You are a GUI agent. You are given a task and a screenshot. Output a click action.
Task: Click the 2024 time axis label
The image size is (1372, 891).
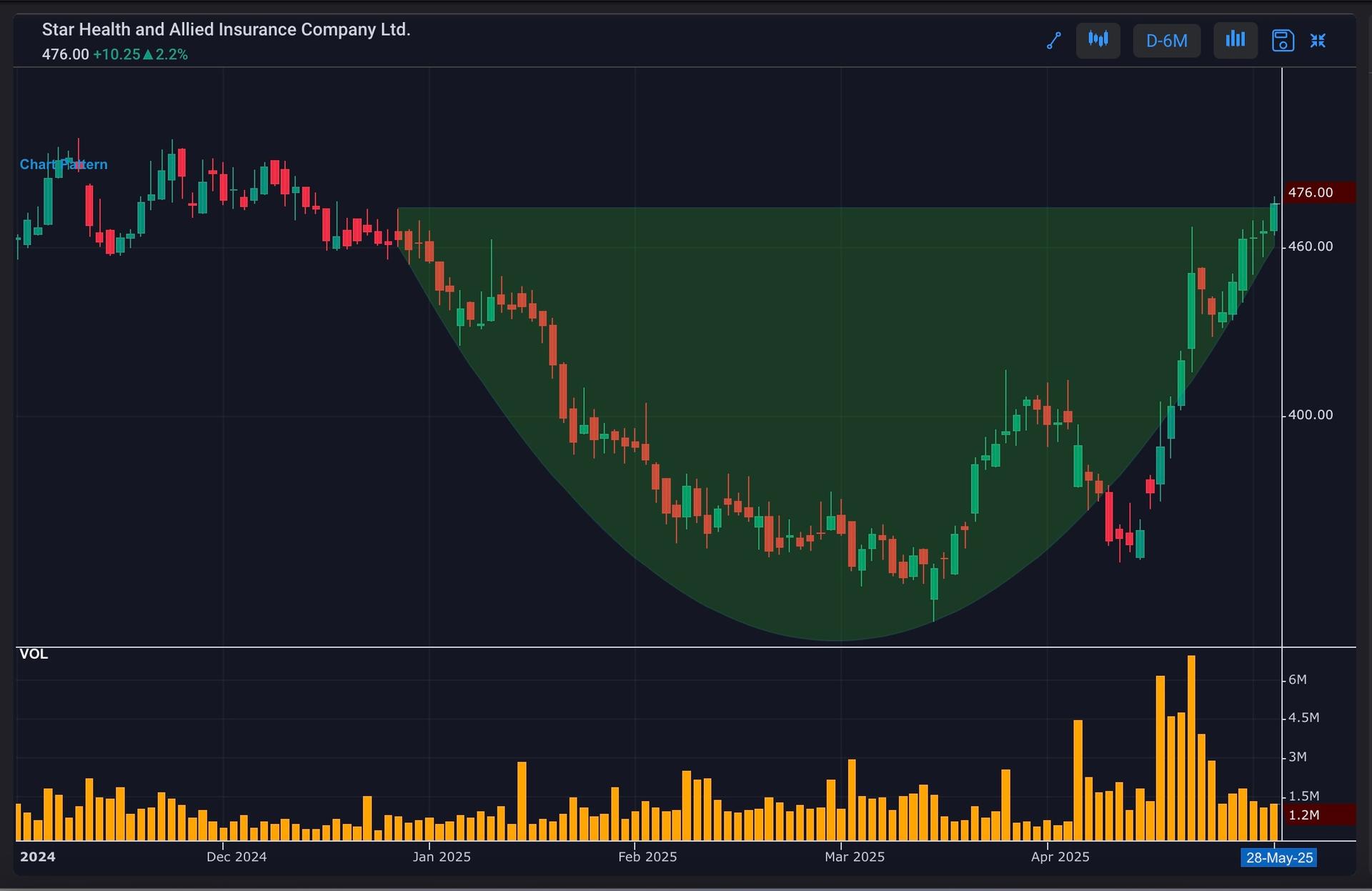coord(37,857)
